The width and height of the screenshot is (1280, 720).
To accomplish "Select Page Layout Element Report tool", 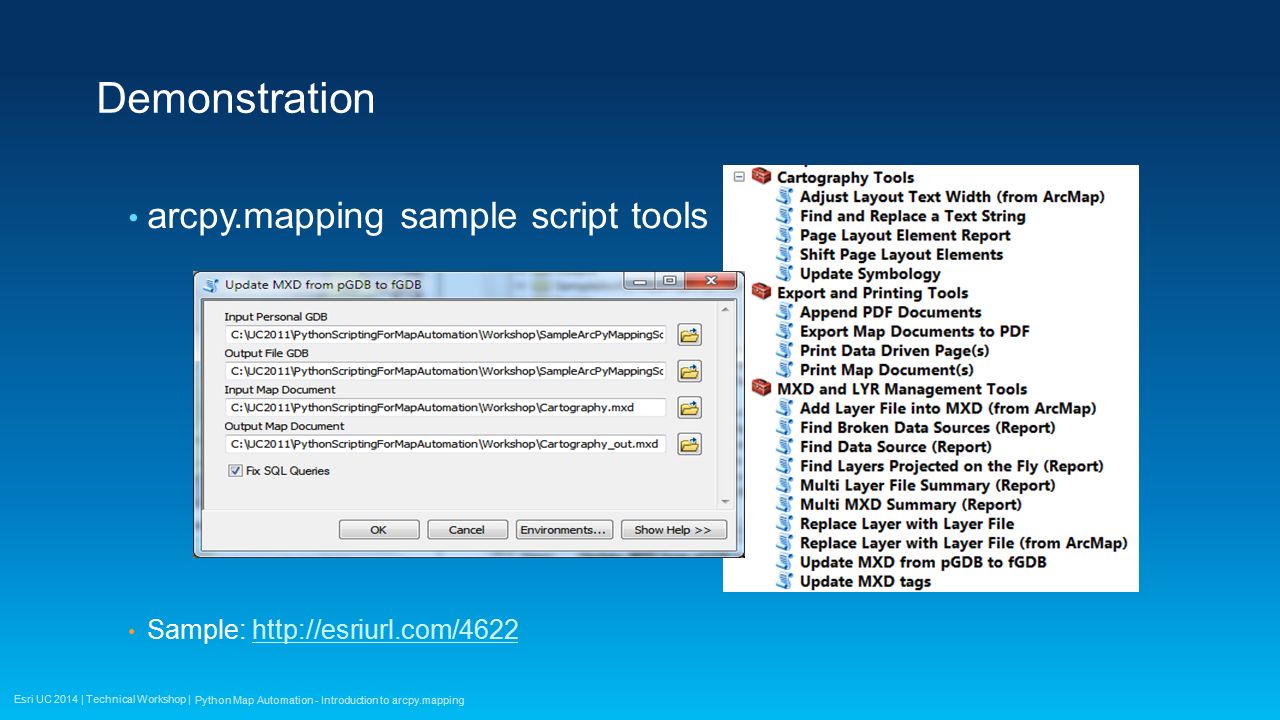I will click(905, 235).
